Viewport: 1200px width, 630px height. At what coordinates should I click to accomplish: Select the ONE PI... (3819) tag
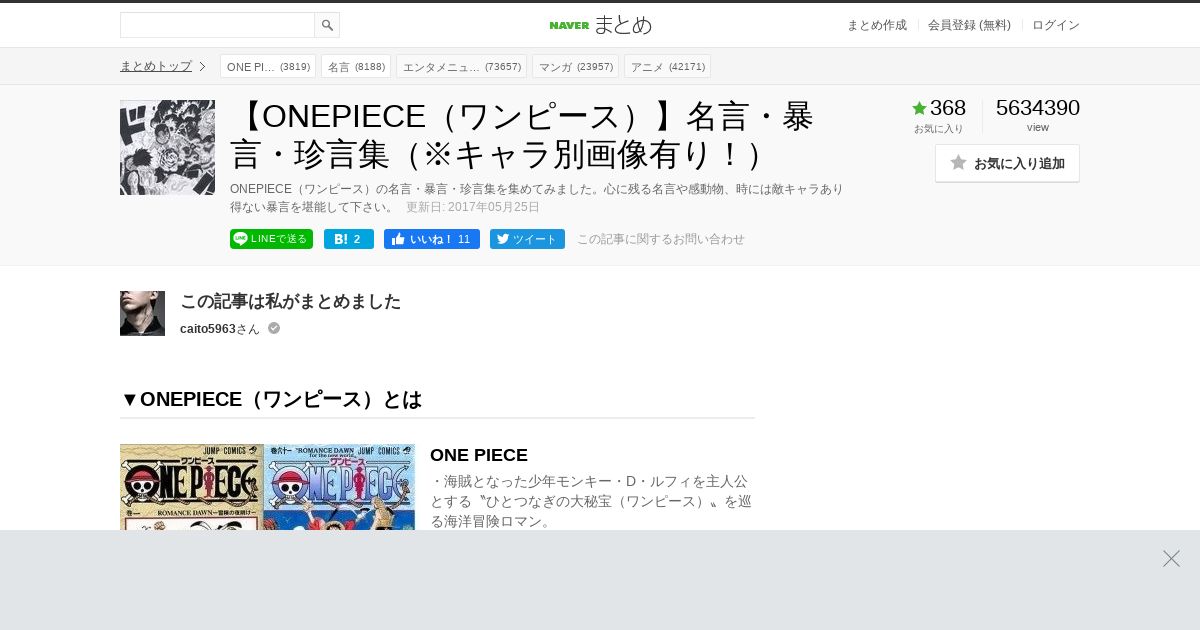[x=268, y=66]
